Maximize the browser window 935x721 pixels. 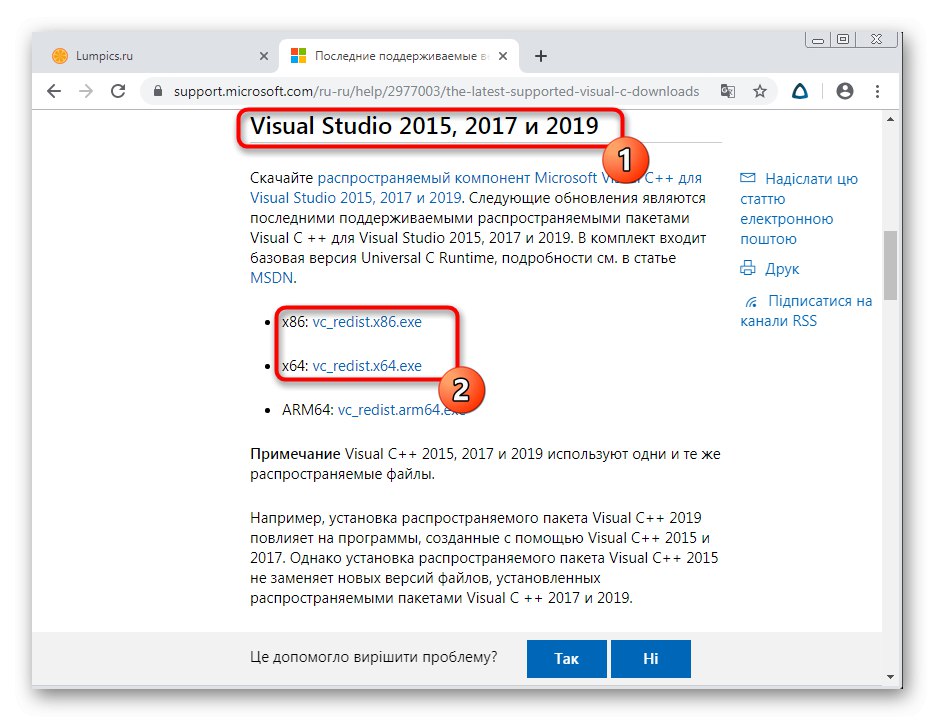click(843, 39)
